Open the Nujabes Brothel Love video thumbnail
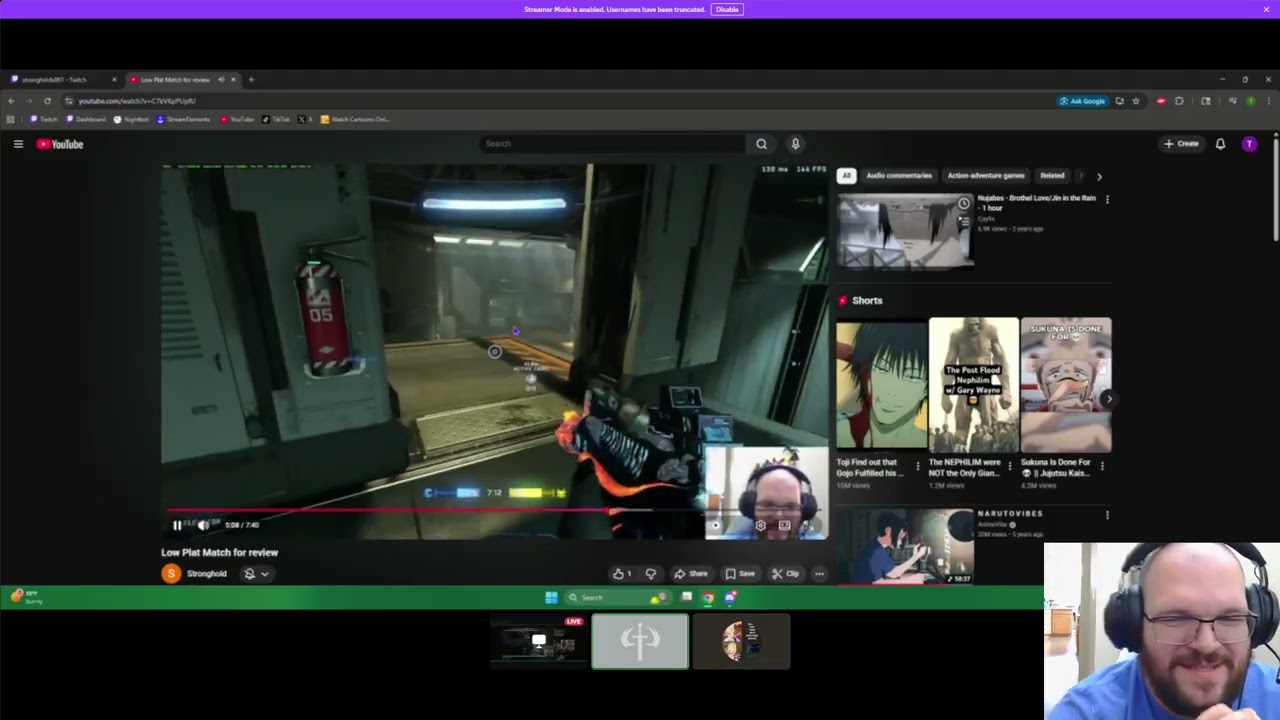 [905, 231]
